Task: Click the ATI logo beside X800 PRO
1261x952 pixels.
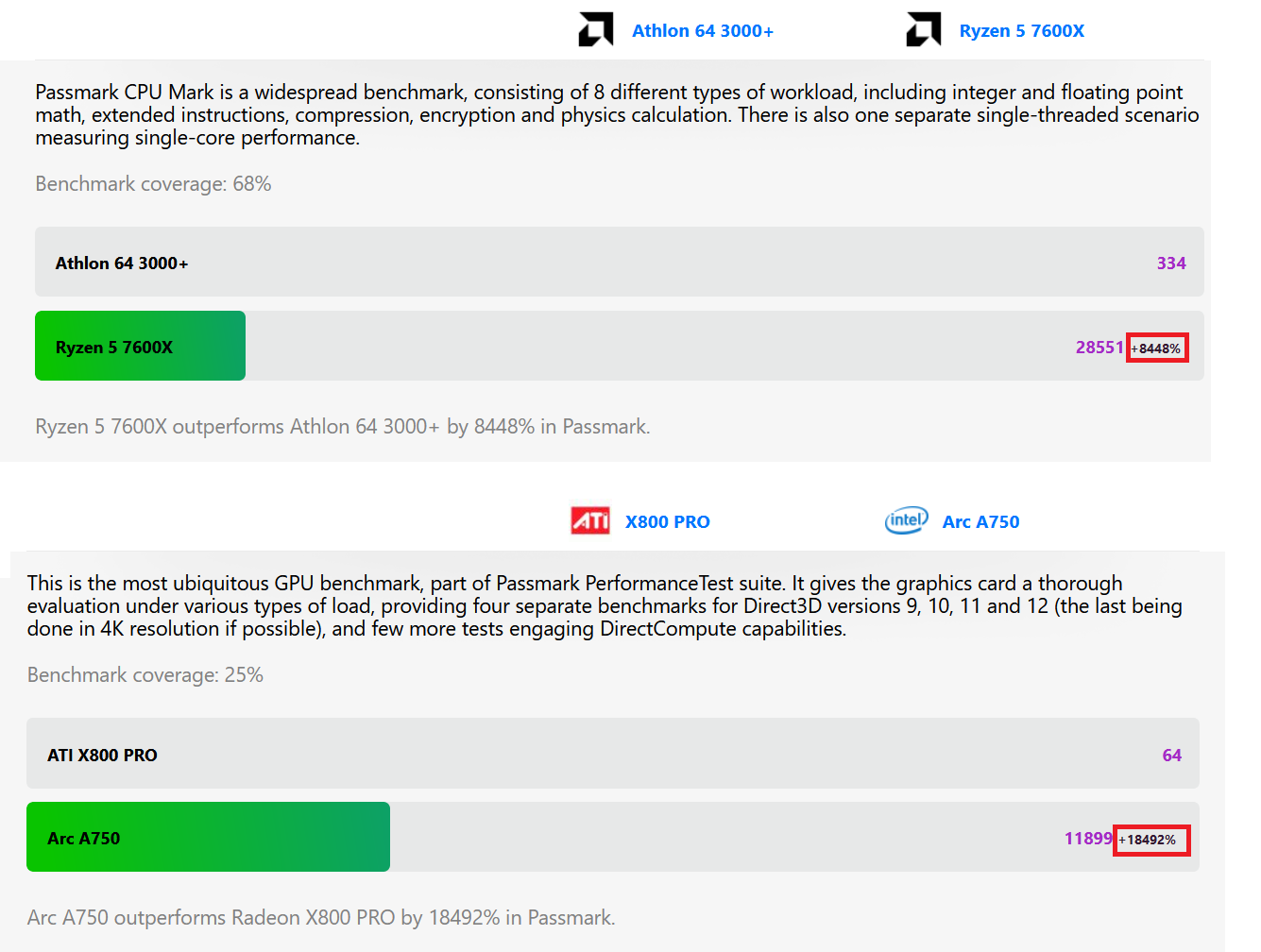Action: pos(590,520)
